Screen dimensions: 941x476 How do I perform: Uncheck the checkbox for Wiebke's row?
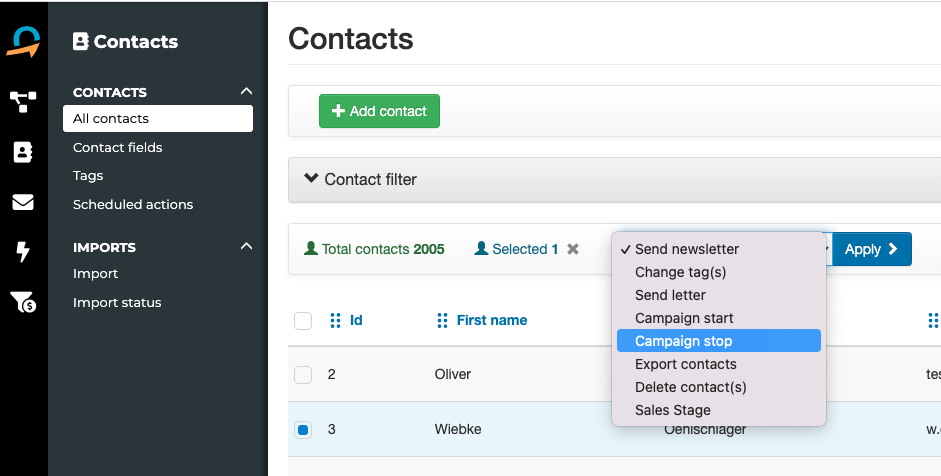[303, 430]
